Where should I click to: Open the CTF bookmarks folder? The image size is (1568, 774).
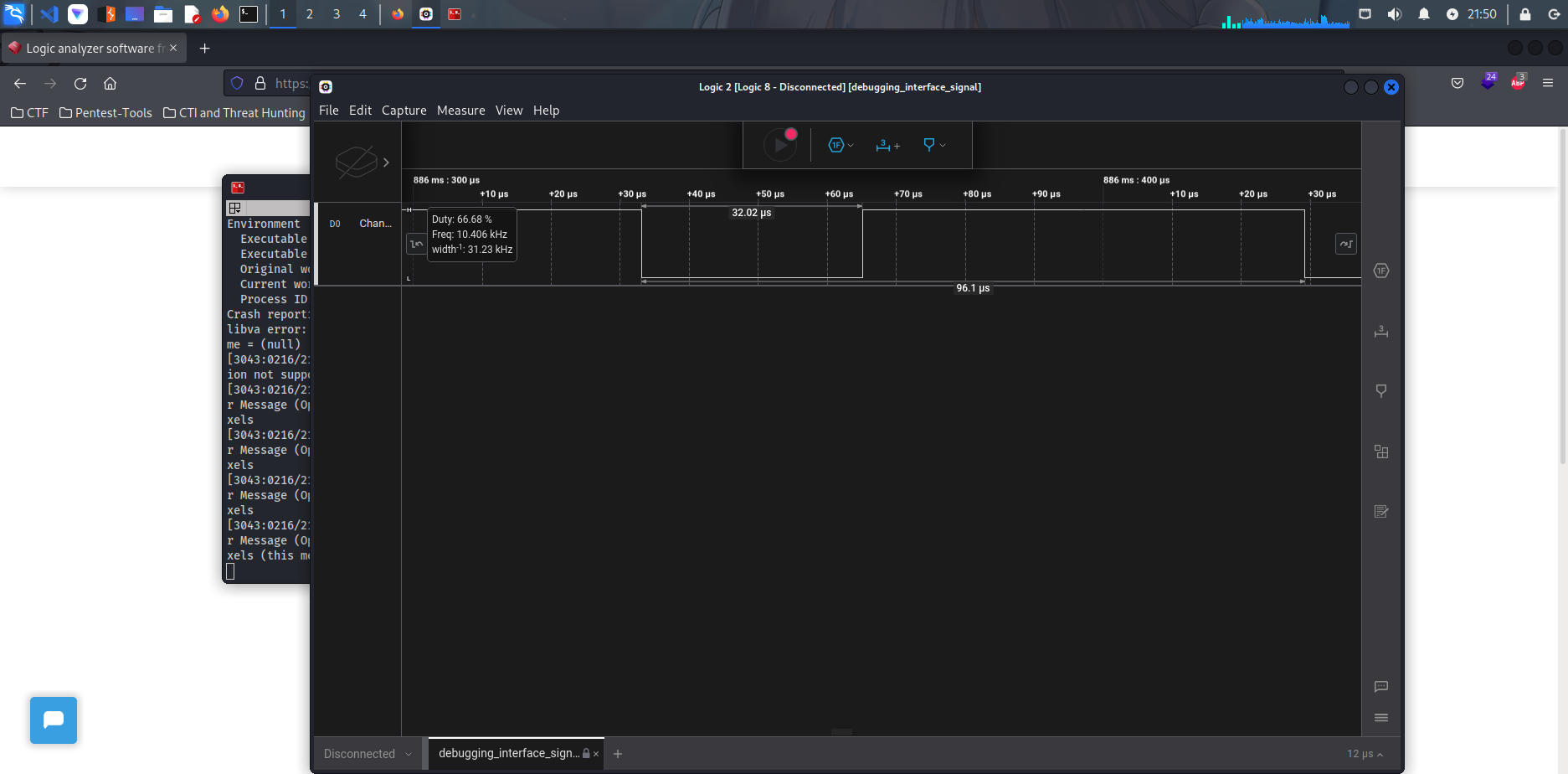coord(29,113)
